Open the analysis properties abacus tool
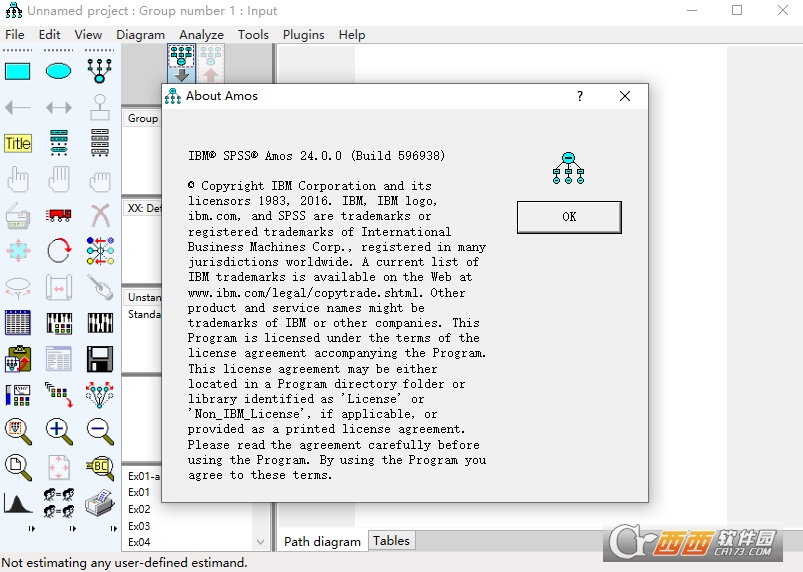 [59, 323]
